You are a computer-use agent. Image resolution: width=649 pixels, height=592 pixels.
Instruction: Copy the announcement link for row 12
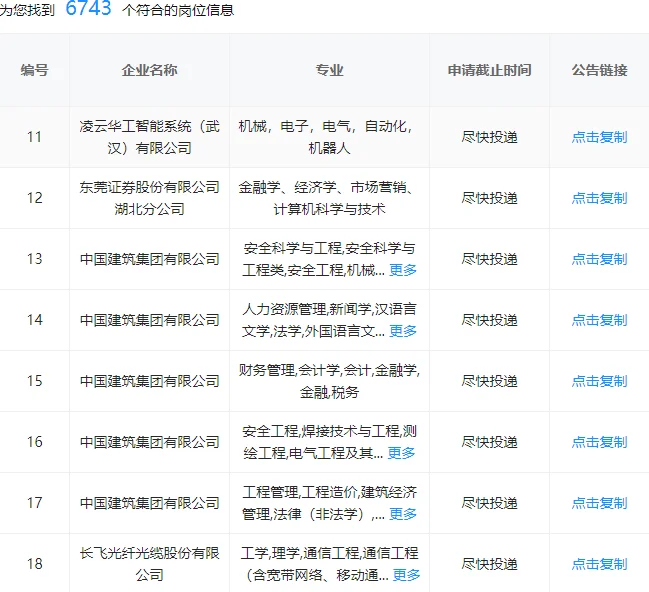599,198
